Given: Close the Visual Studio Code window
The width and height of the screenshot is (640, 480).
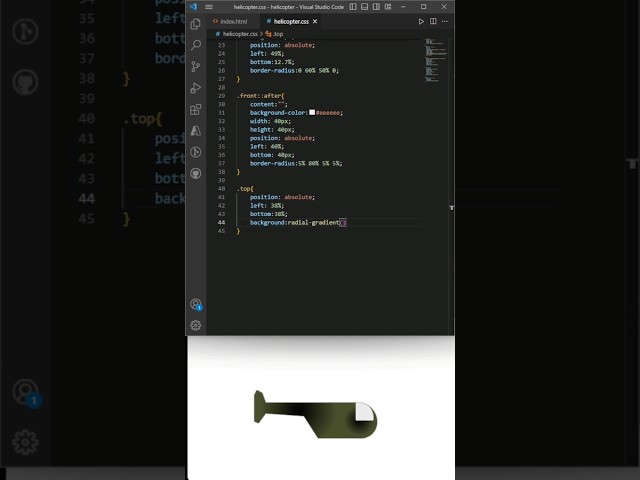Looking at the screenshot, I should click(444, 7).
